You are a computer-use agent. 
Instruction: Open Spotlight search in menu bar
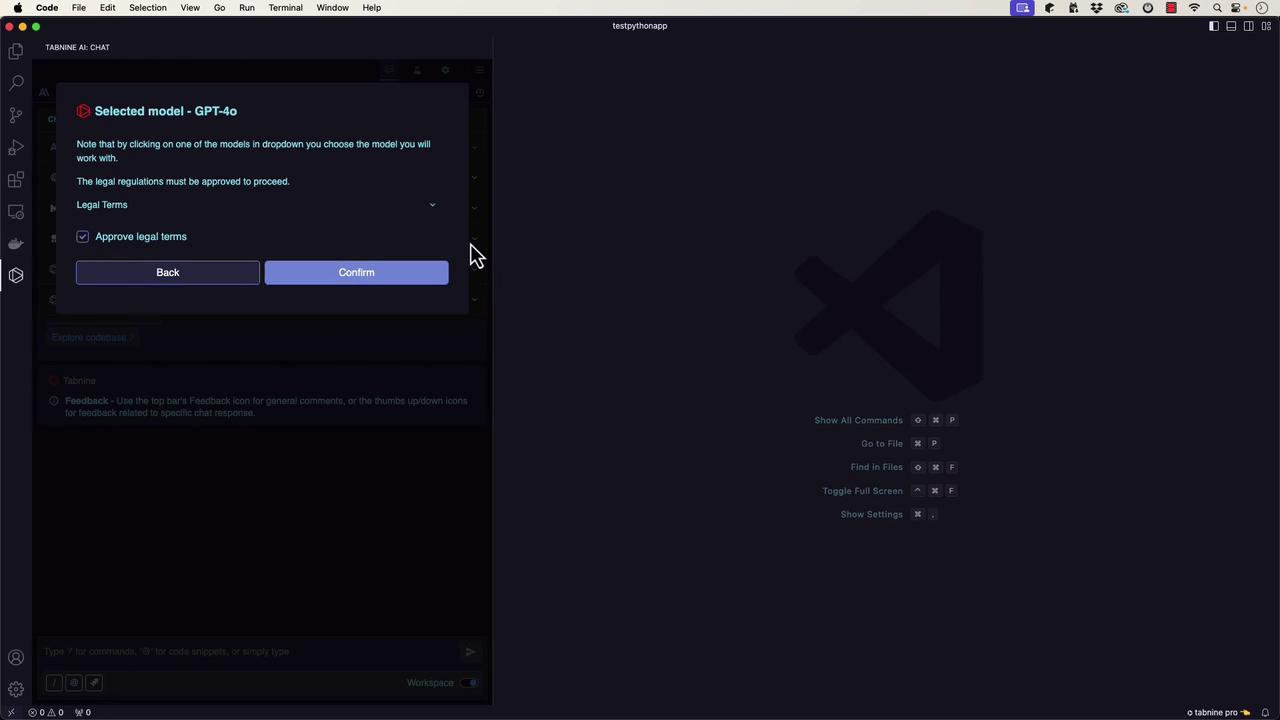(1217, 8)
